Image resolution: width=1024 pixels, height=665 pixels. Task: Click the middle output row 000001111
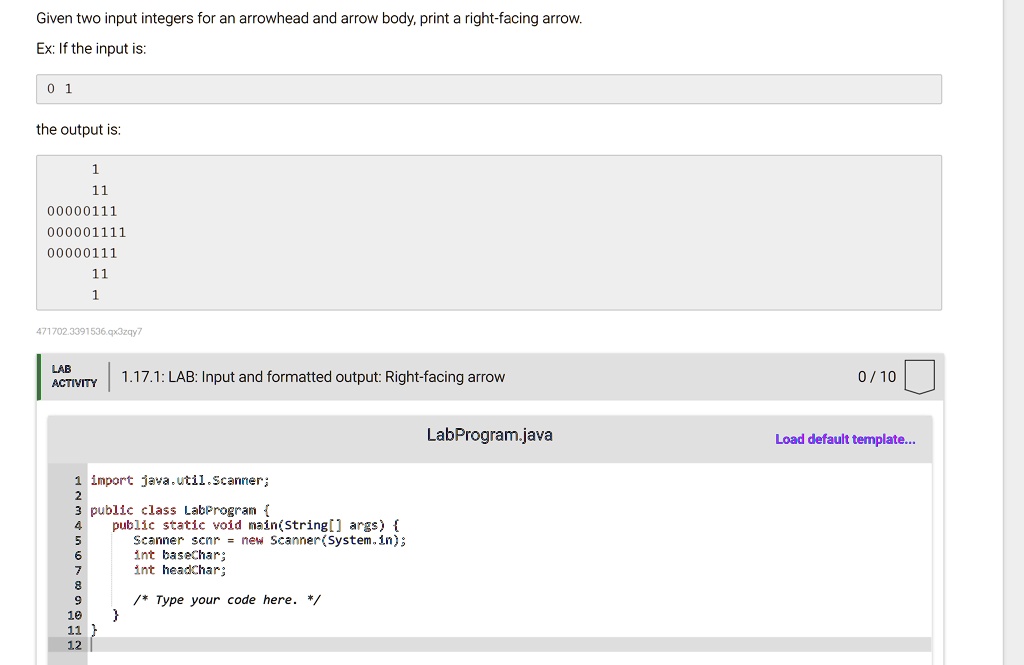[x=87, y=232]
